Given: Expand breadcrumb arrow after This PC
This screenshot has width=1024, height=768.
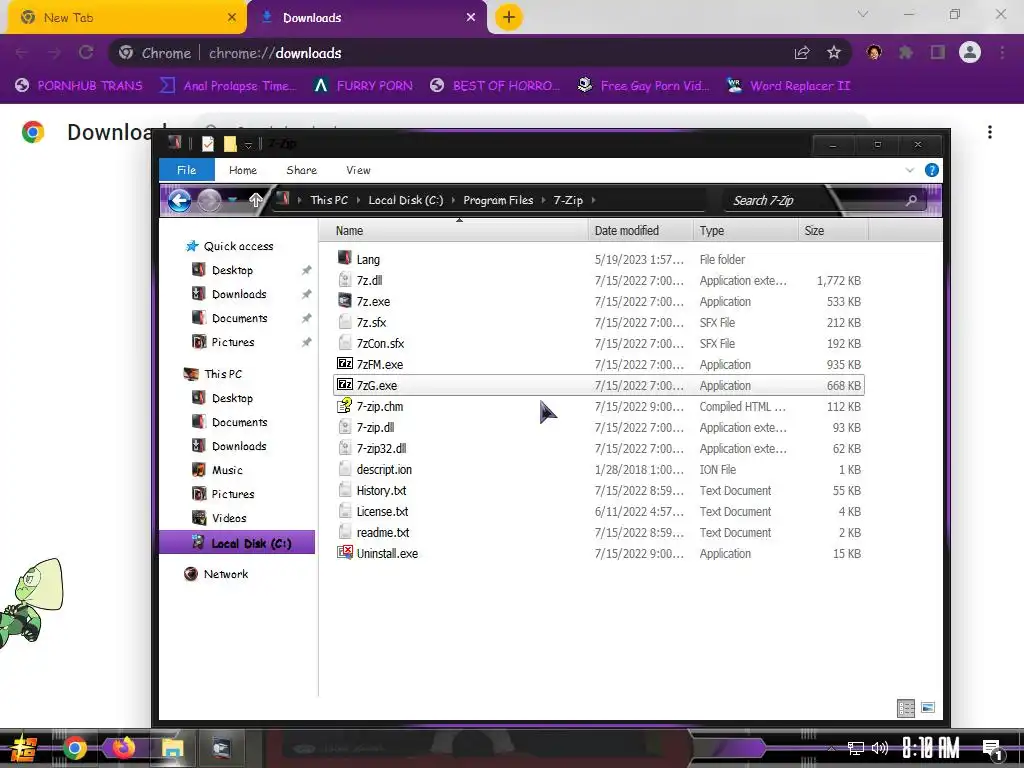Looking at the screenshot, I should 358,200.
